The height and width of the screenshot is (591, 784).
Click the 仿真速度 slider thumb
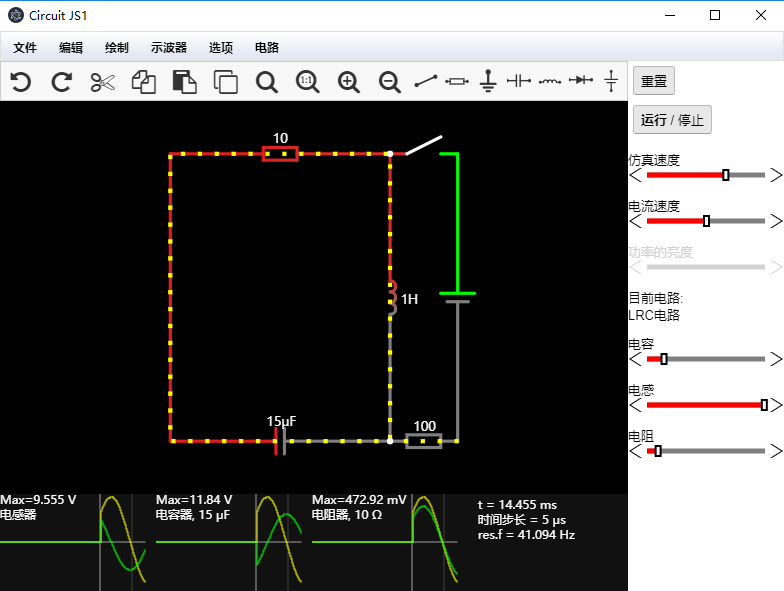tap(726, 175)
